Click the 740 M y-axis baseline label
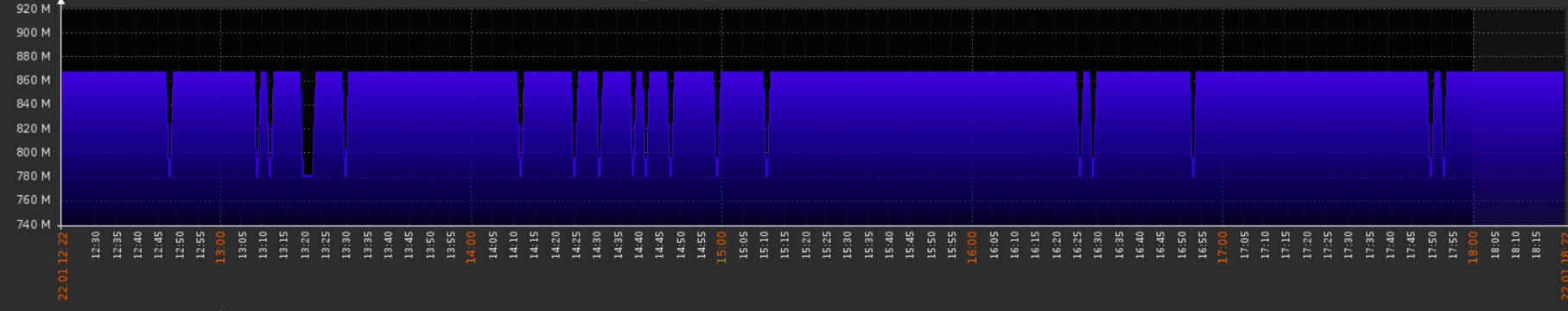 coord(34,225)
